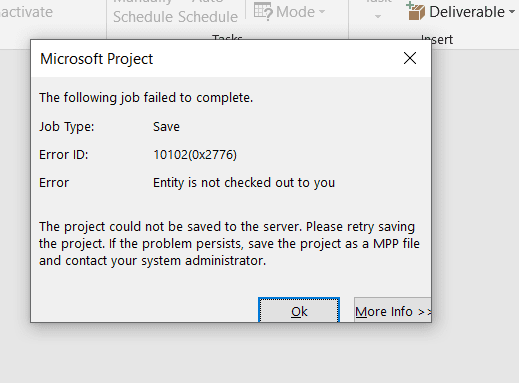Click the Mode table question-mark icon
This screenshot has width=519, height=383.
coord(263,11)
